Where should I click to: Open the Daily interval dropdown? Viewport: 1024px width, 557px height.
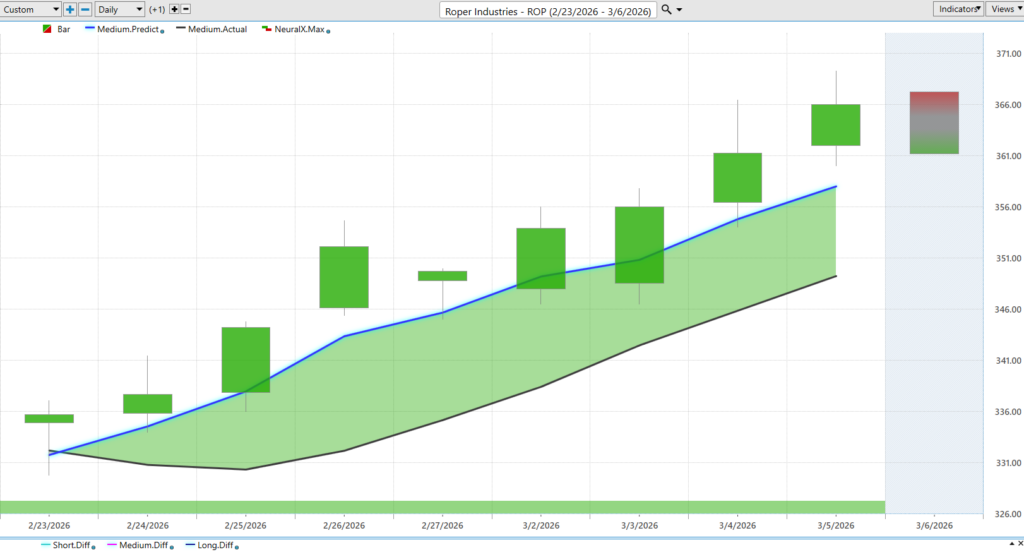click(119, 9)
